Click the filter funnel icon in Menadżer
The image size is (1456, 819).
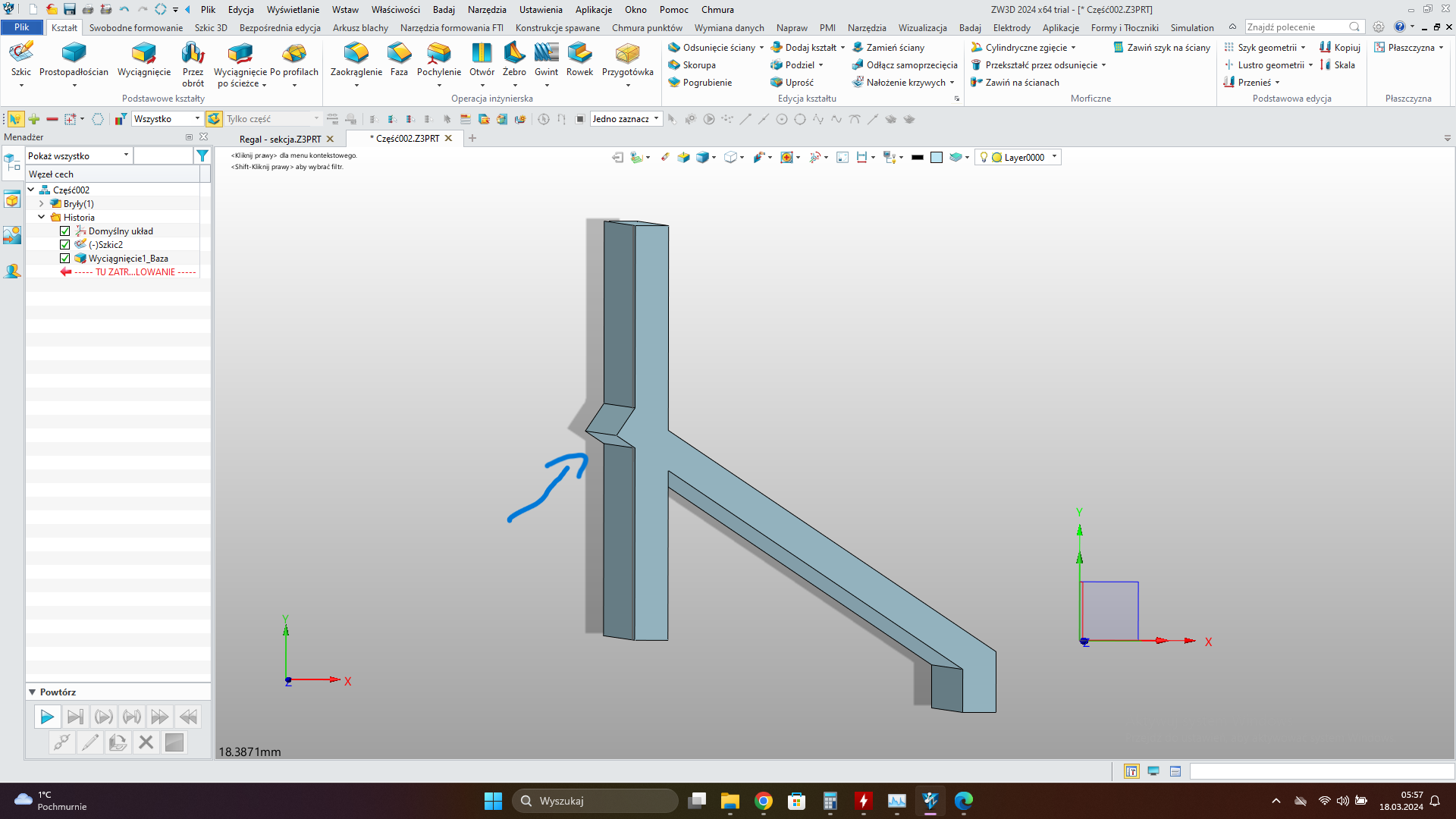tap(202, 155)
